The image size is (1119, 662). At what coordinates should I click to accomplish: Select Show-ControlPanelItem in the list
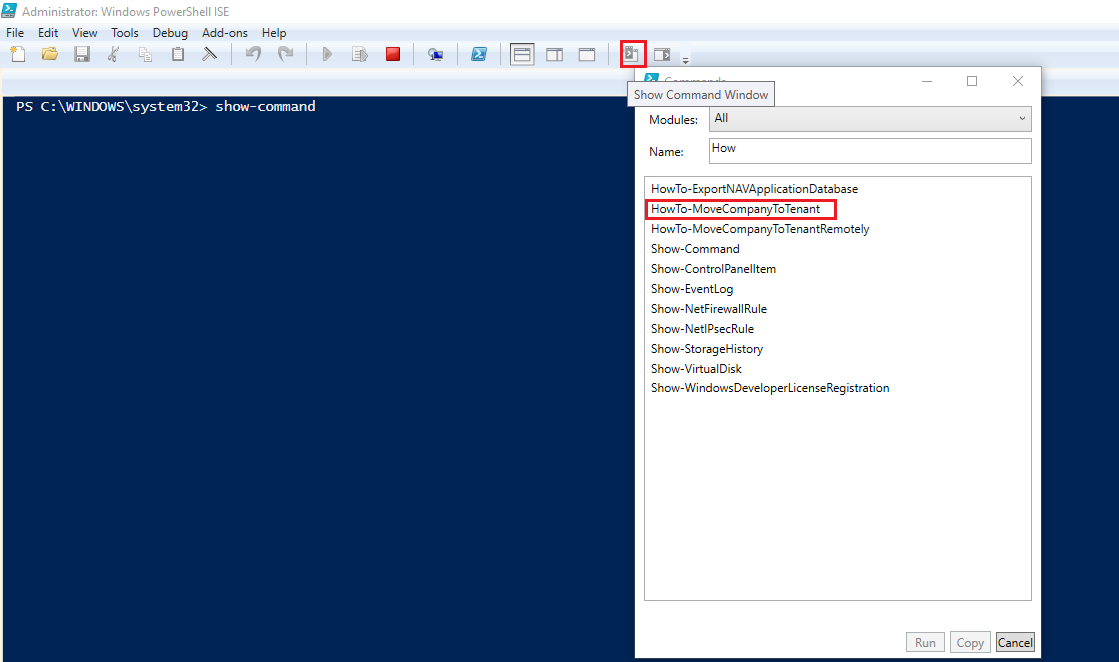coord(713,269)
